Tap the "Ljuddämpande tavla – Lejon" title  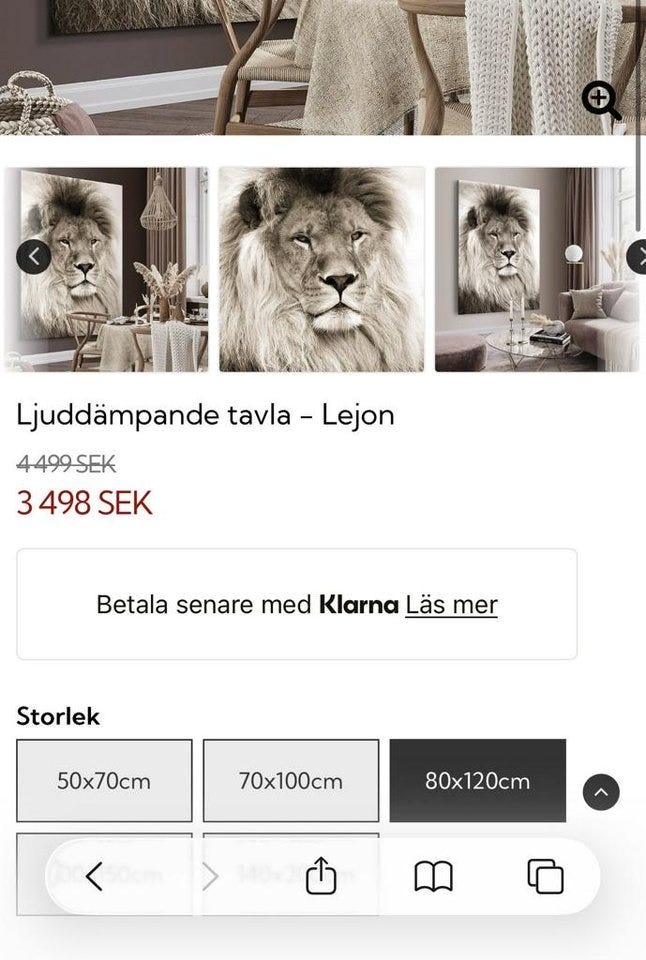click(x=205, y=414)
